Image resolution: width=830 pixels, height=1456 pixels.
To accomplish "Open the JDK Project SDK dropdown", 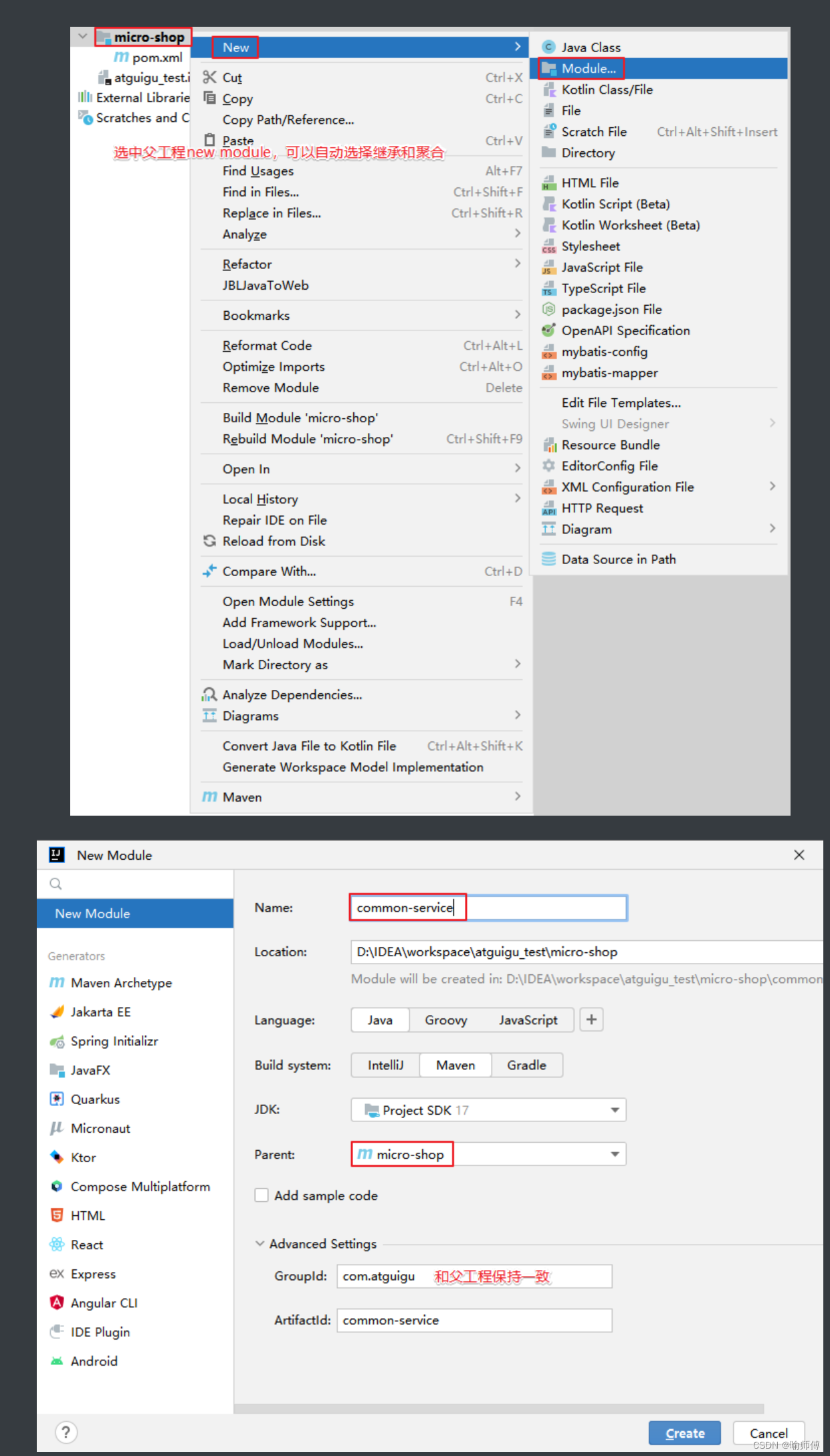I will point(488,1110).
